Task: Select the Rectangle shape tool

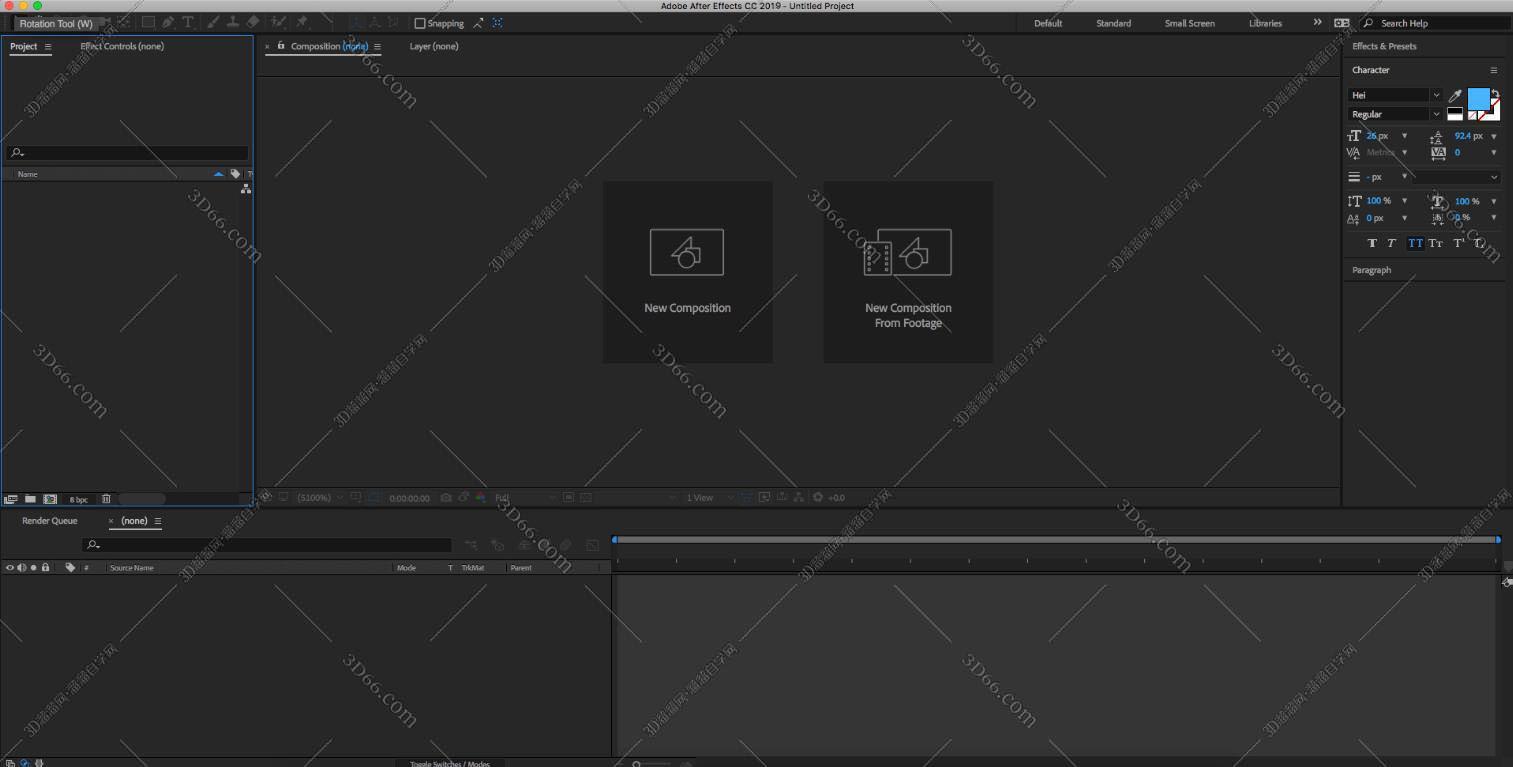Action: pyautogui.click(x=148, y=22)
